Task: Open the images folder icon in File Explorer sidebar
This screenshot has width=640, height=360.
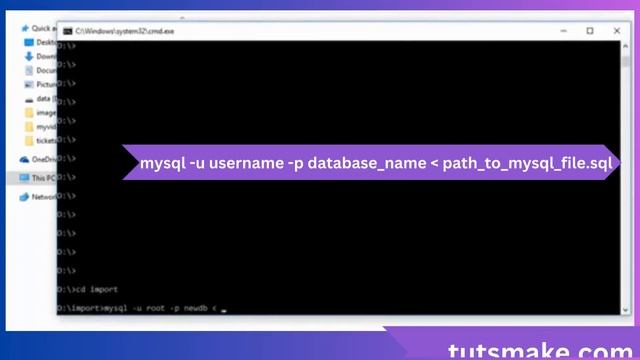Action: point(29,113)
